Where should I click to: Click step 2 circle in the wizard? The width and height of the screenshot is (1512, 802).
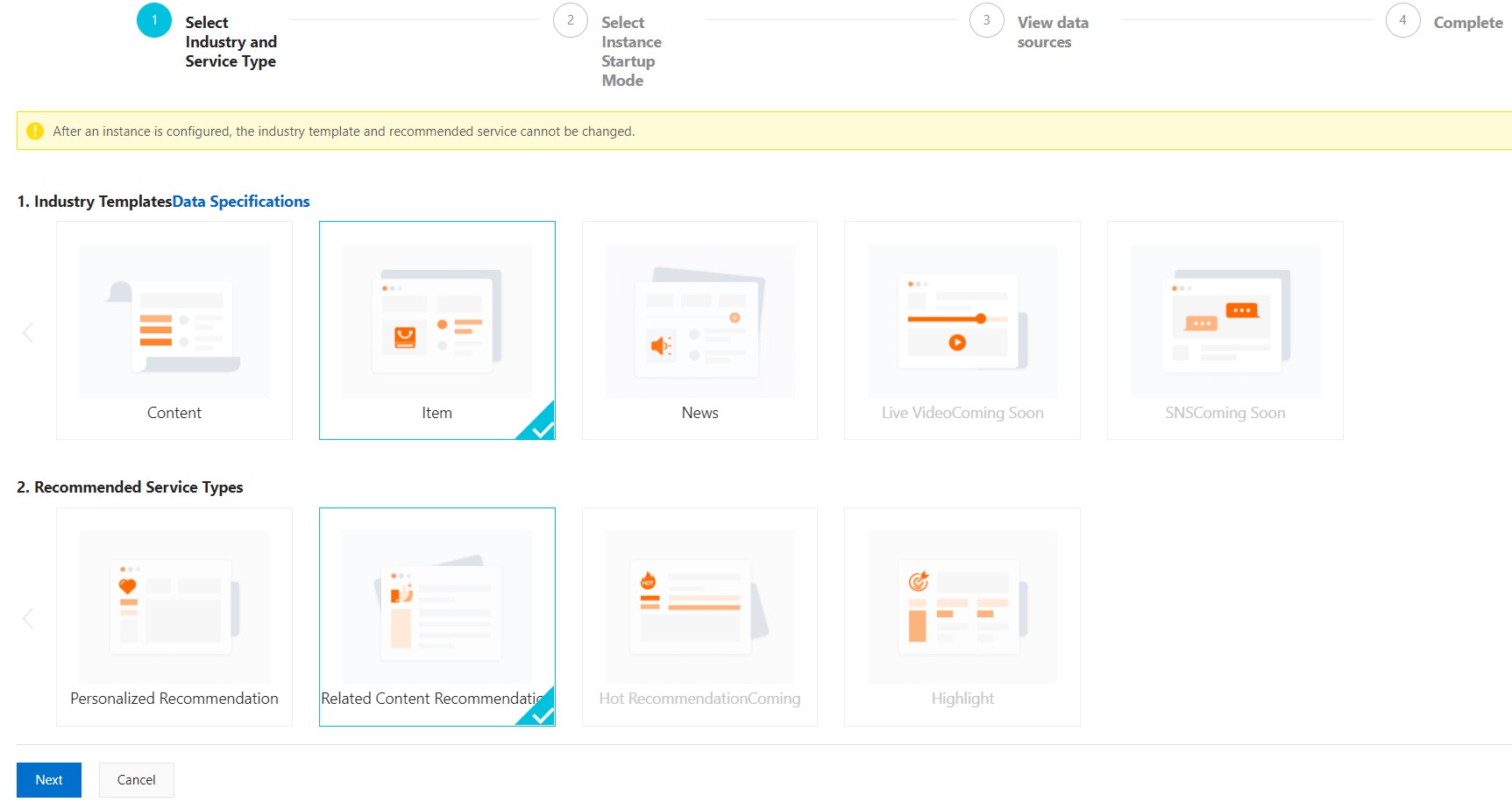click(x=571, y=20)
